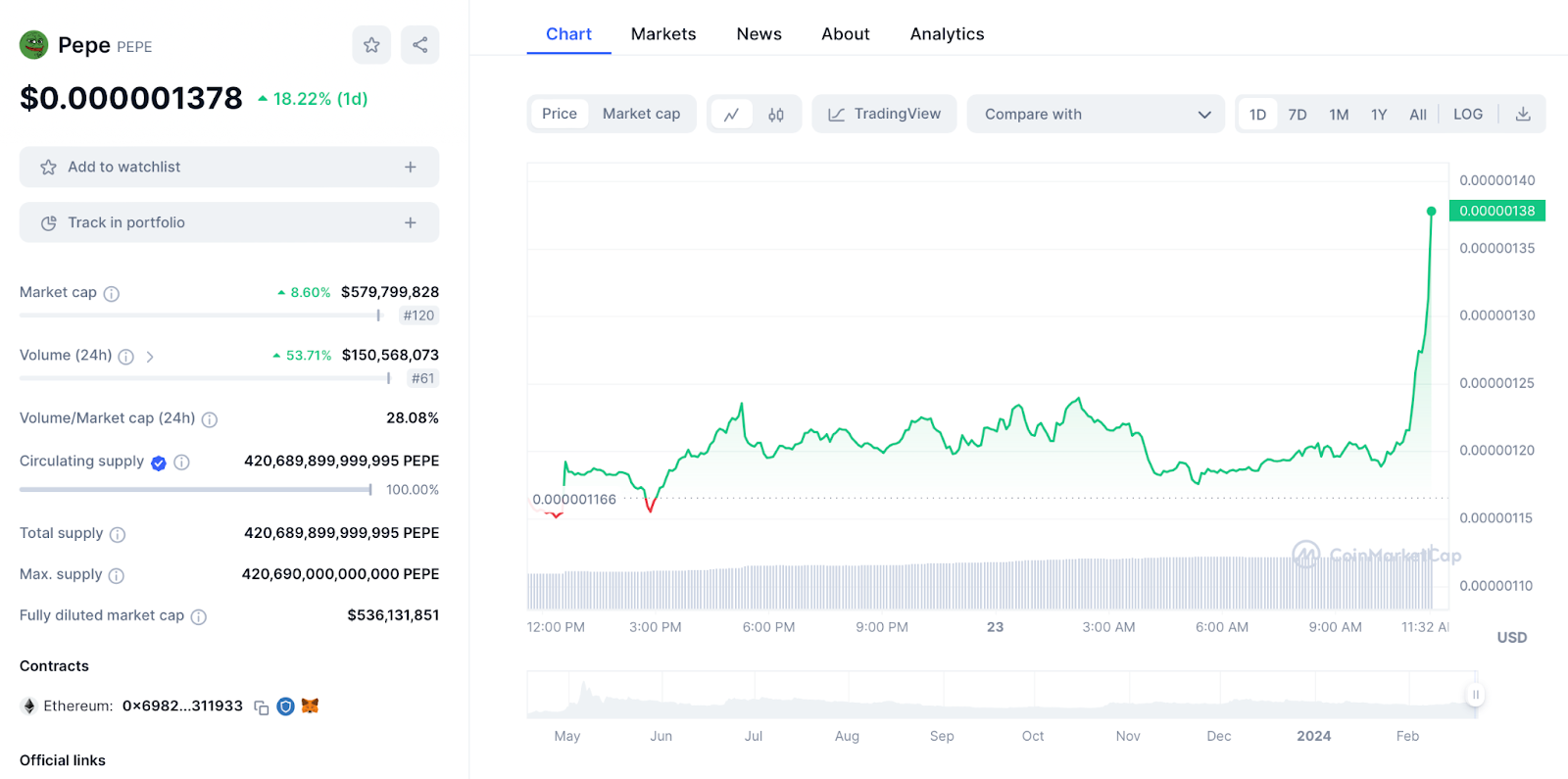The image size is (1568, 779).
Task: Open the News tab
Action: point(759,34)
